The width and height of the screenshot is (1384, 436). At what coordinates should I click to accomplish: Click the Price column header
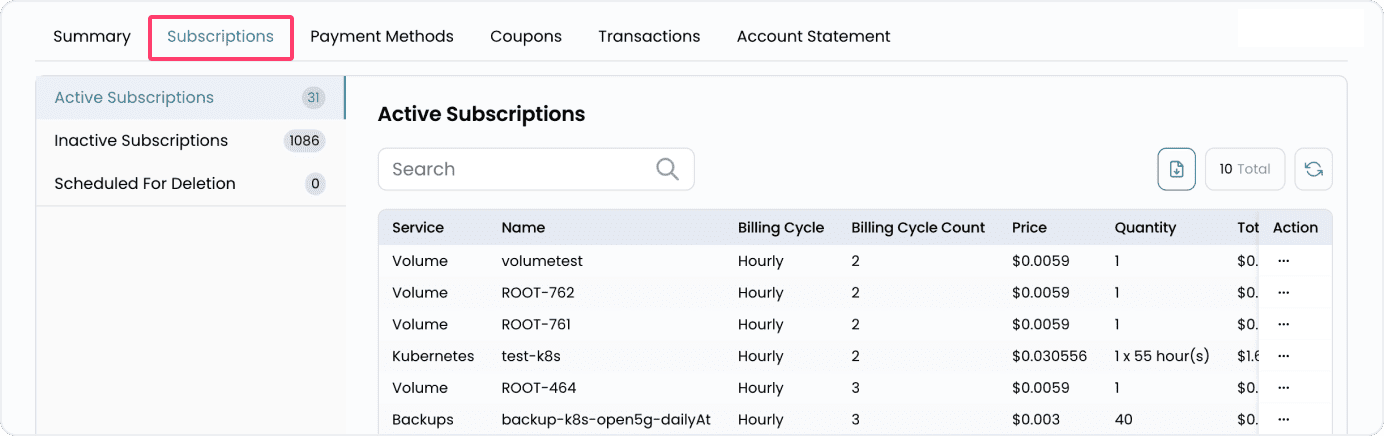pos(1030,228)
